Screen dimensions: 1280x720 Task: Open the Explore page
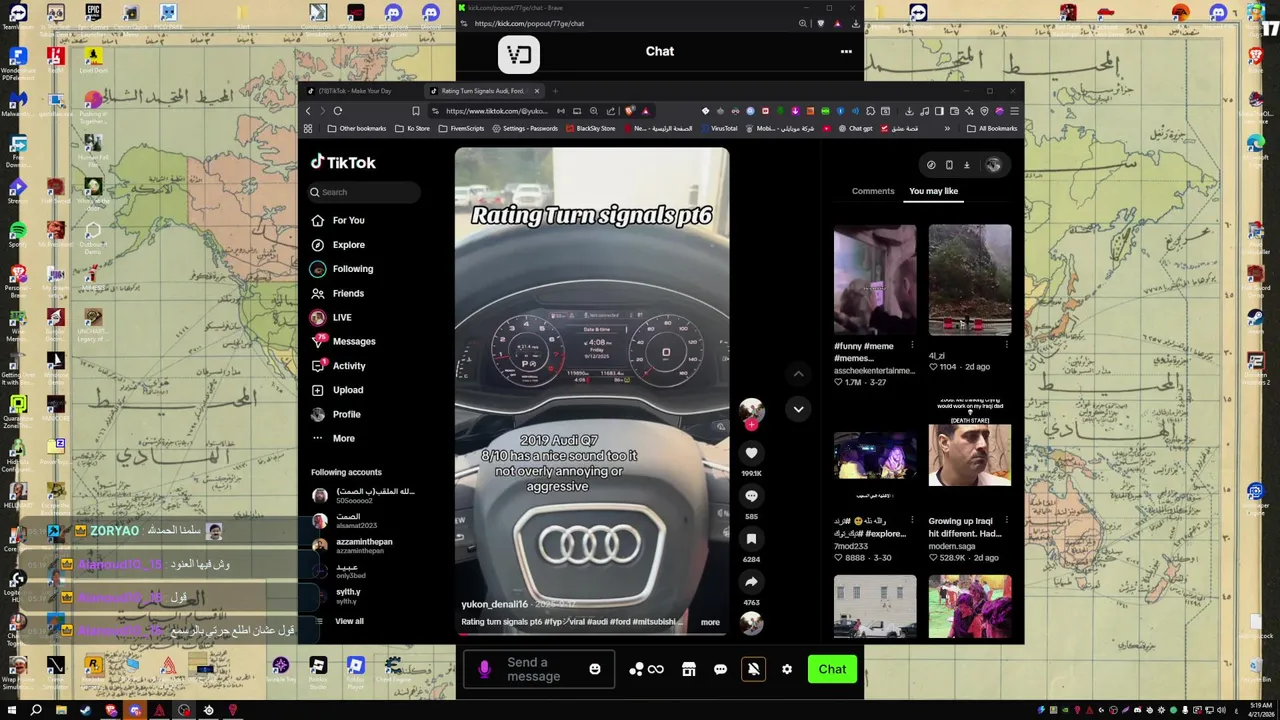click(338, 245)
